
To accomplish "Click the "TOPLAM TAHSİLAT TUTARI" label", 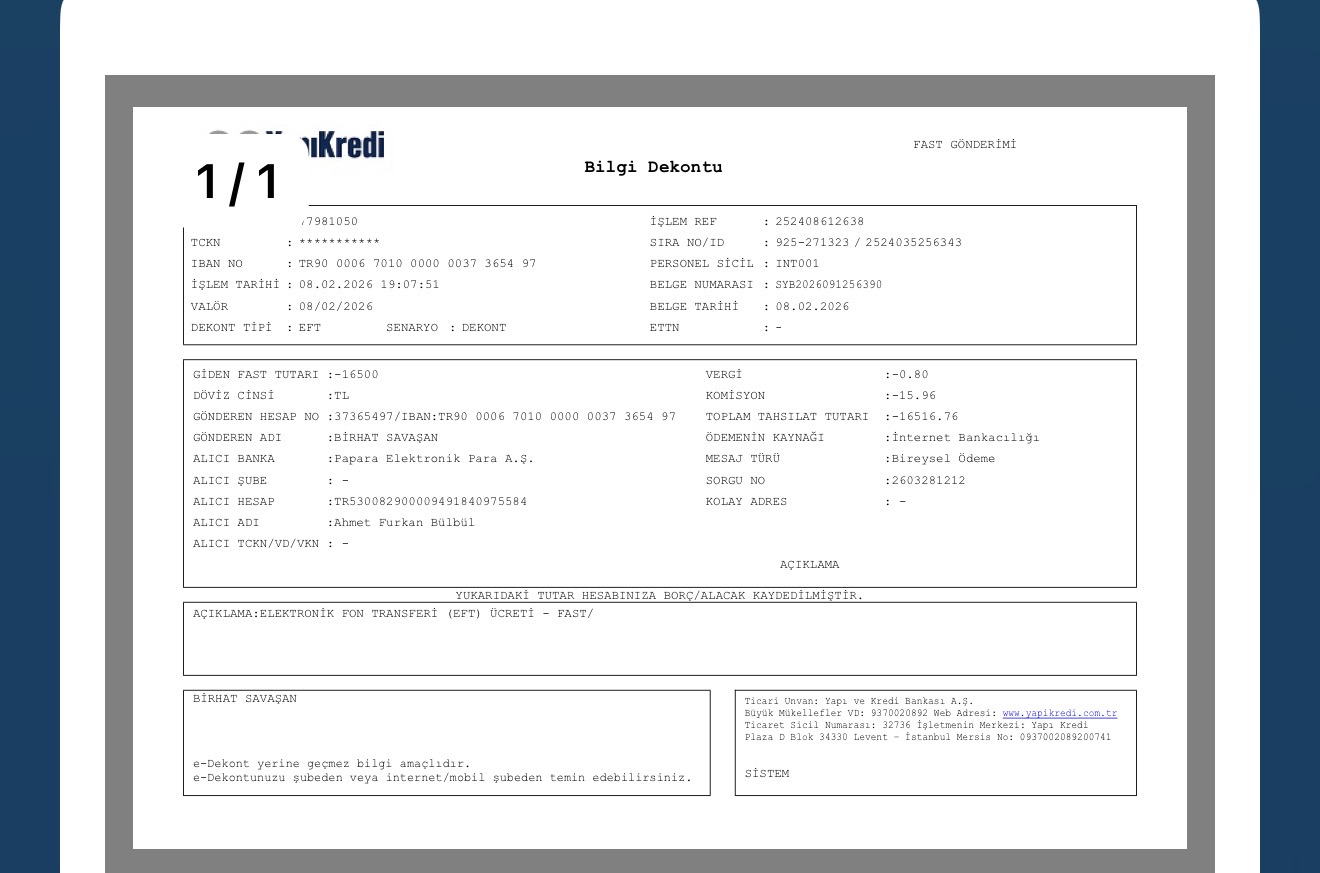I will [787, 417].
